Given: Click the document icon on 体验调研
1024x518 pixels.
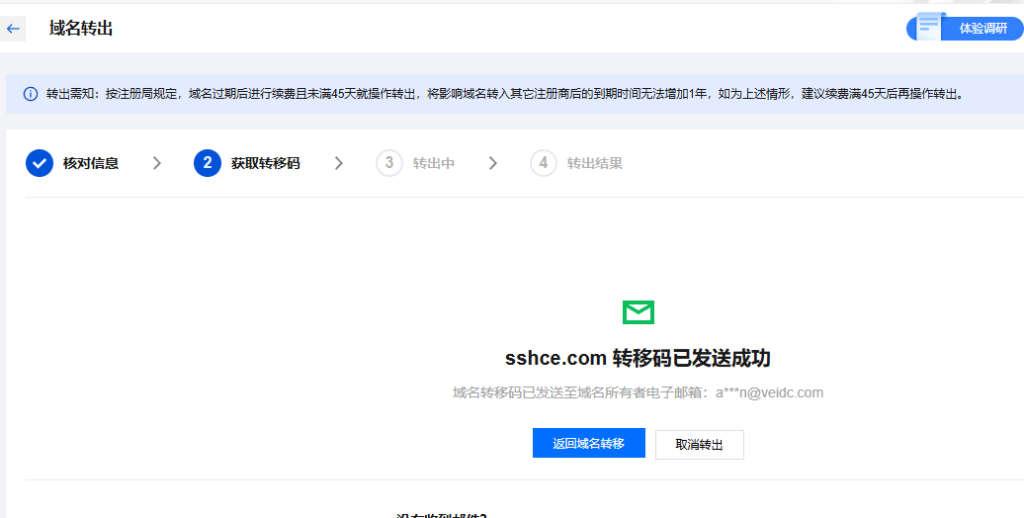Looking at the screenshot, I should point(930,26).
